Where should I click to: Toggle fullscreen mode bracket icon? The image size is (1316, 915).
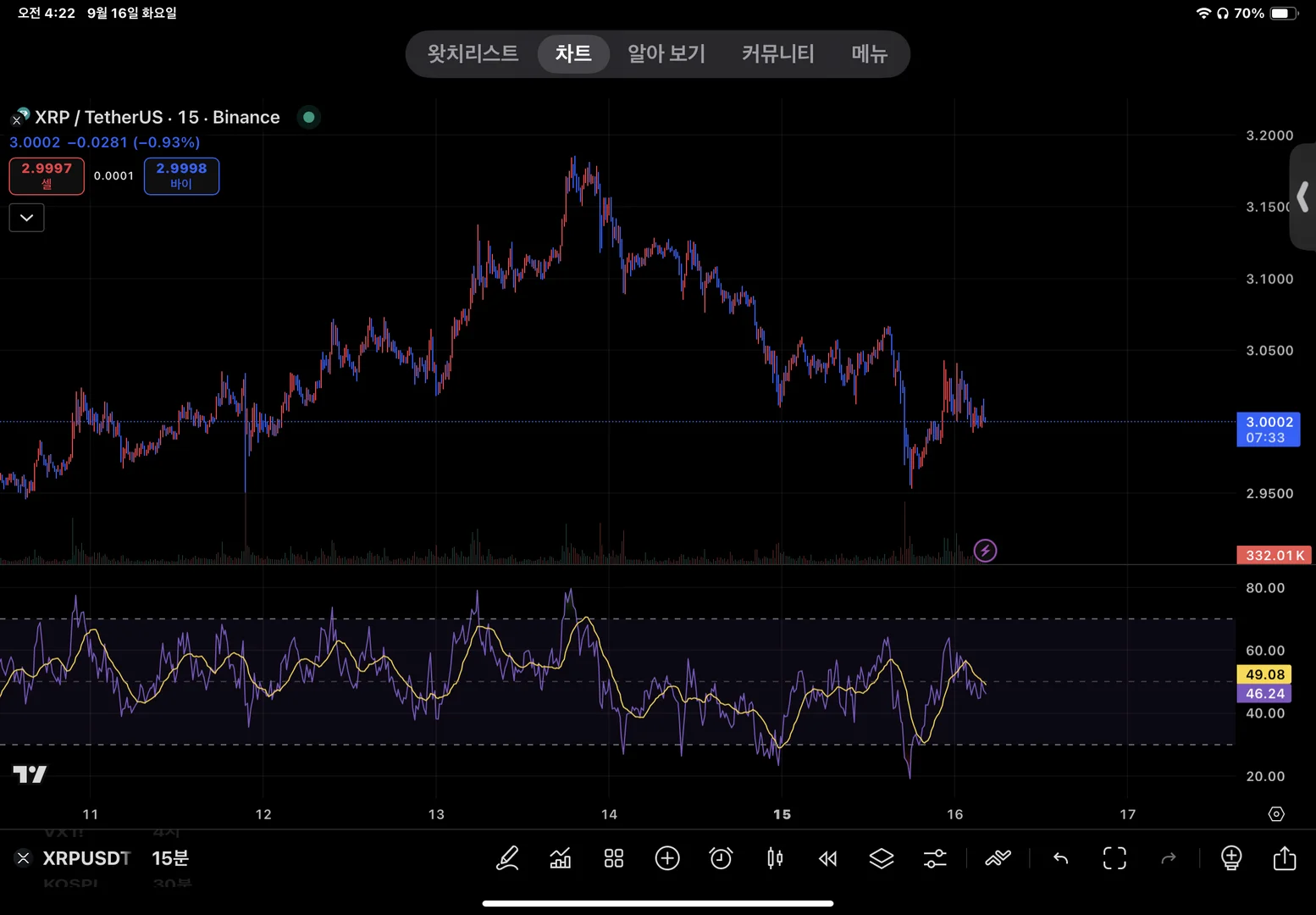[1114, 858]
